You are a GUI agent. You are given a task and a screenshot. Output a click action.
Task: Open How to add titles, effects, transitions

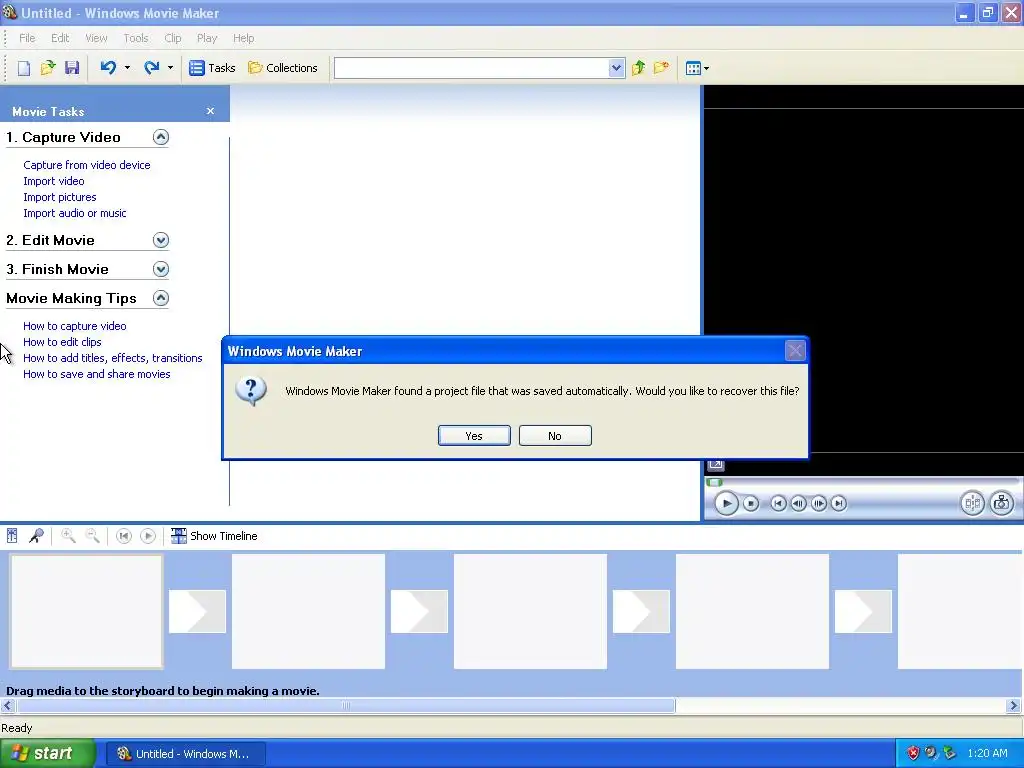pyautogui.click(x=112, y=358)
